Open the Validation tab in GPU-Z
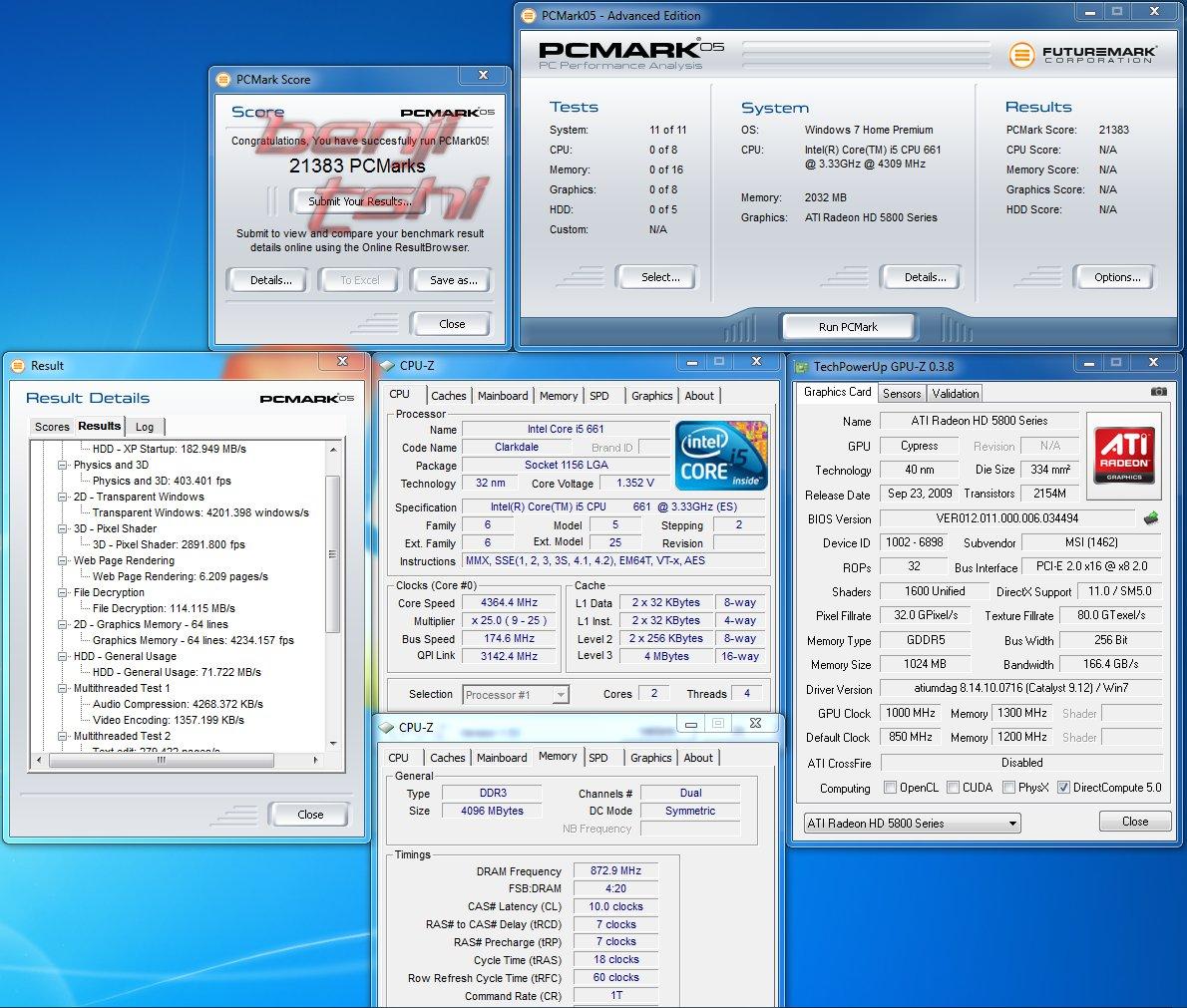Image resolution: width=1187 pixels, height=1008 pixels. [956, 394]
